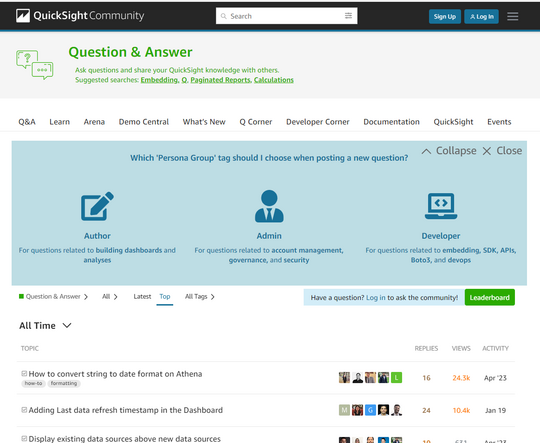Open Demo Central navigation item
540x443 pixels.
coord(144,122)
